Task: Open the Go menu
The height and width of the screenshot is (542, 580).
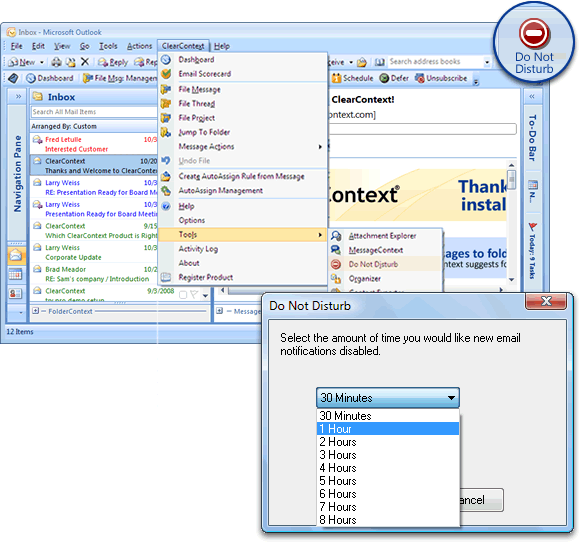Action: pyautogui.click(x=84, y=46)
